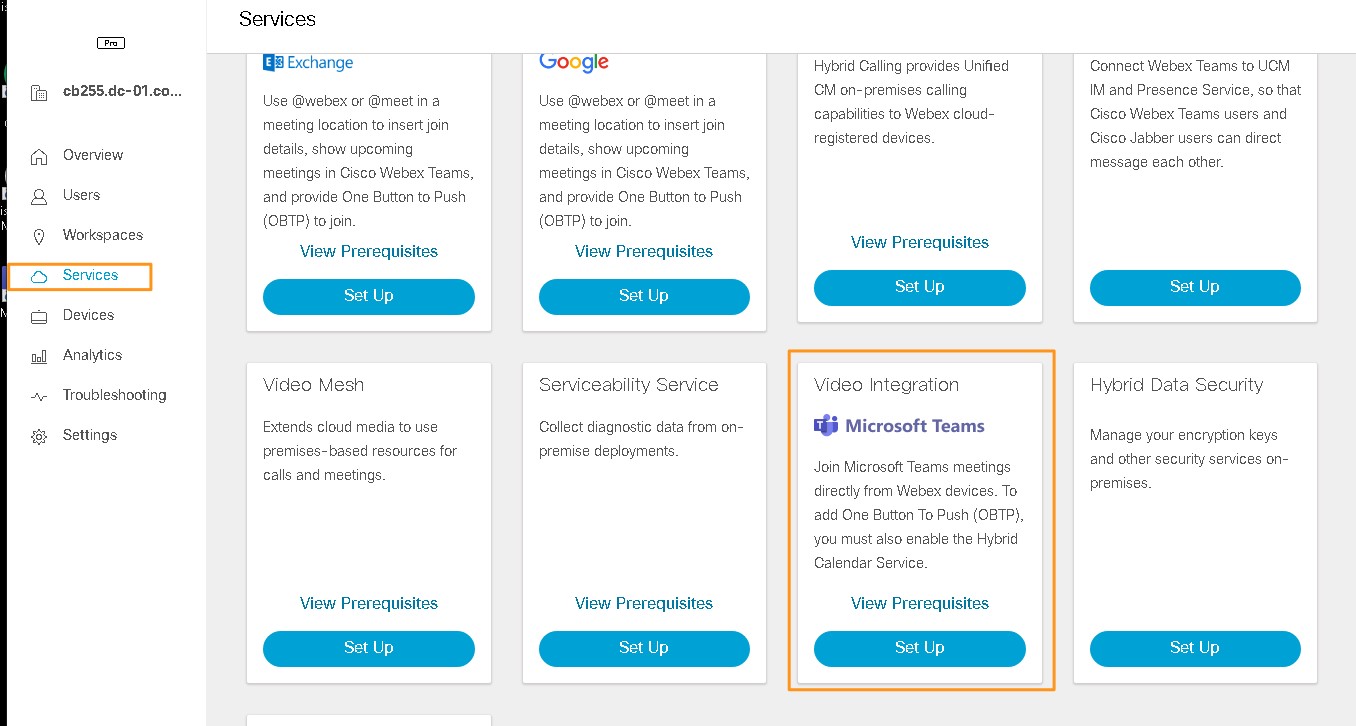Click the Services cloud icon
Screen dimensions: 1356x726
tap(39, 276)
